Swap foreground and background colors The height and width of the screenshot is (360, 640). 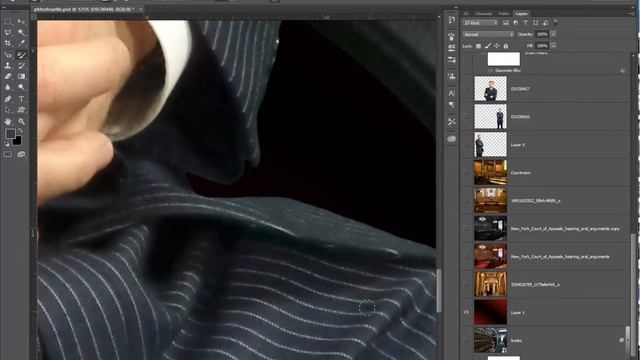20,131
